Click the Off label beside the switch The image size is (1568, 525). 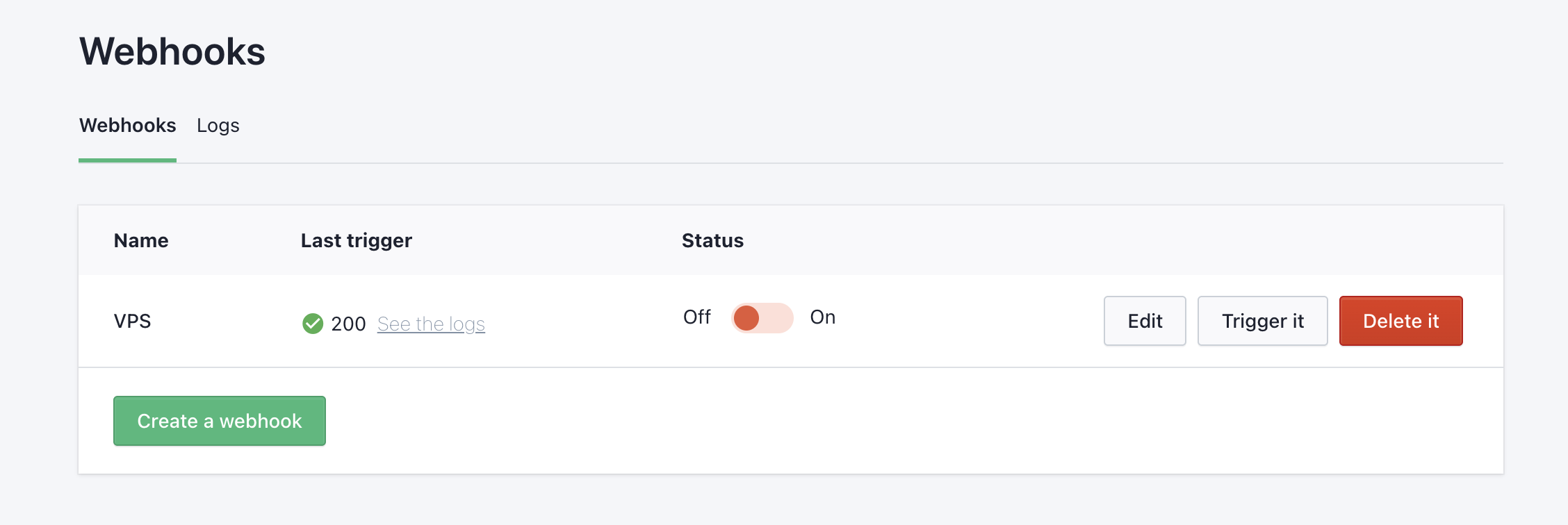coord(696,317)
